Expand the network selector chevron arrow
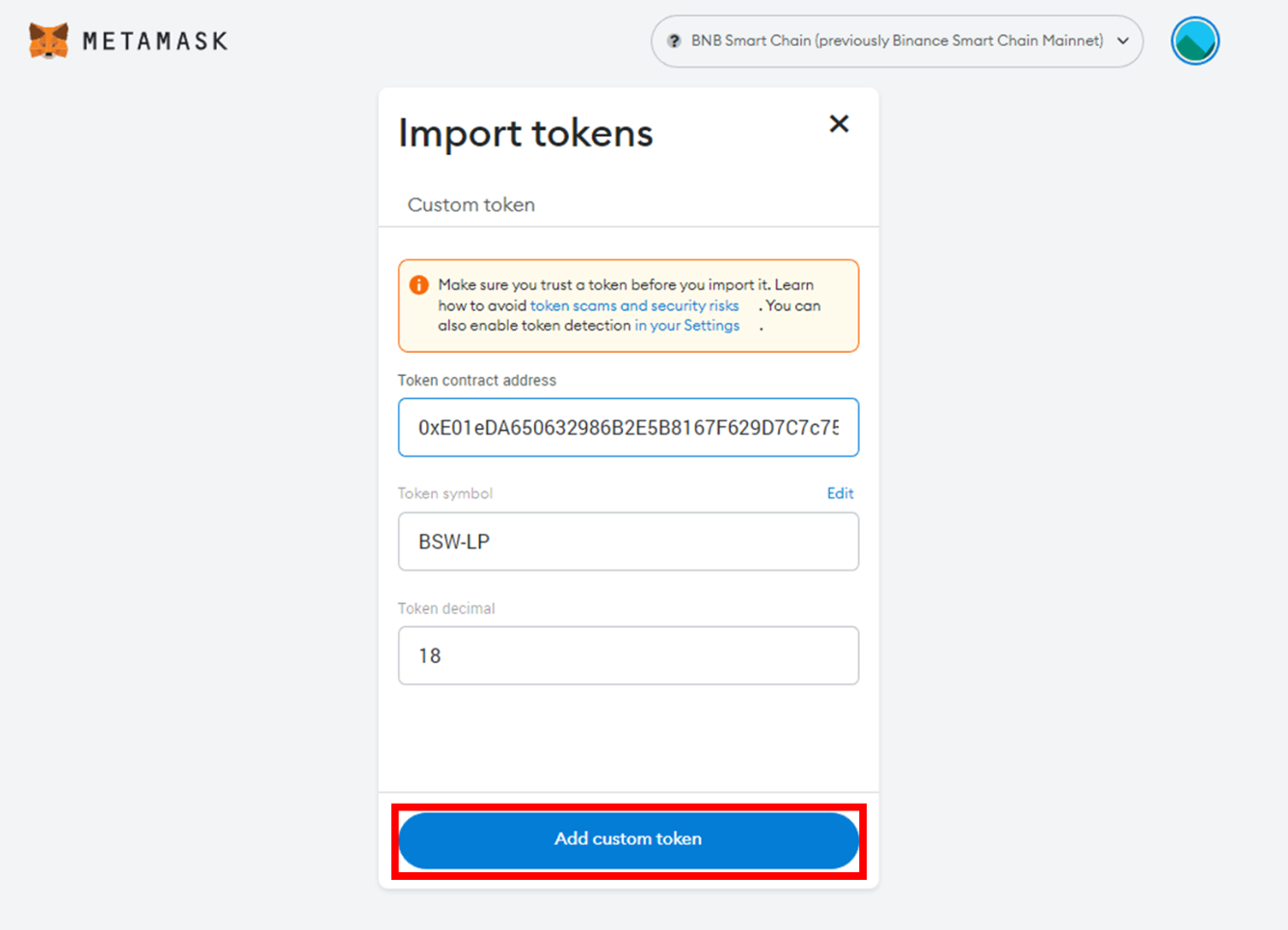Image resolution: width=1288 pixels, height=930 pixels. click(1123, 40)
